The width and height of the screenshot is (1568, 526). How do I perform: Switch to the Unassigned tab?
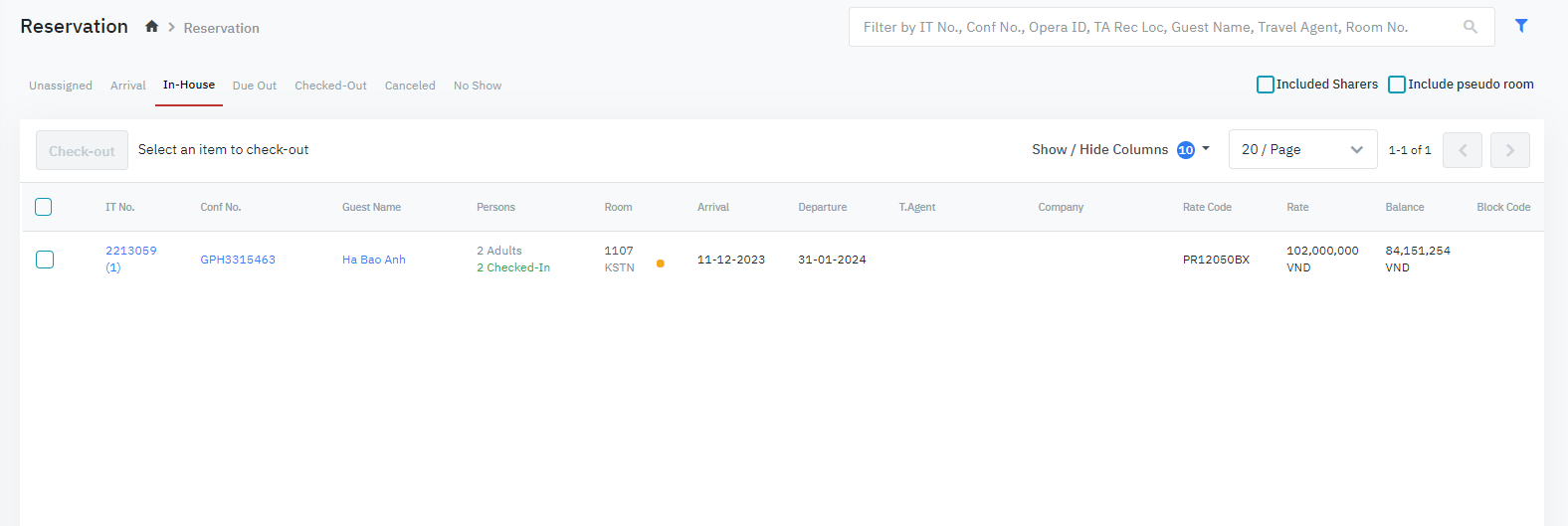tap(61, 86)
